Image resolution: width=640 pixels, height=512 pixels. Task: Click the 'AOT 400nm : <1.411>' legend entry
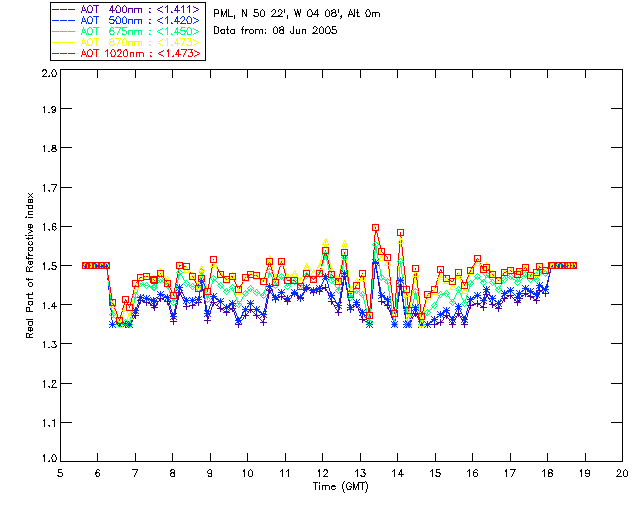coord(126,9)
